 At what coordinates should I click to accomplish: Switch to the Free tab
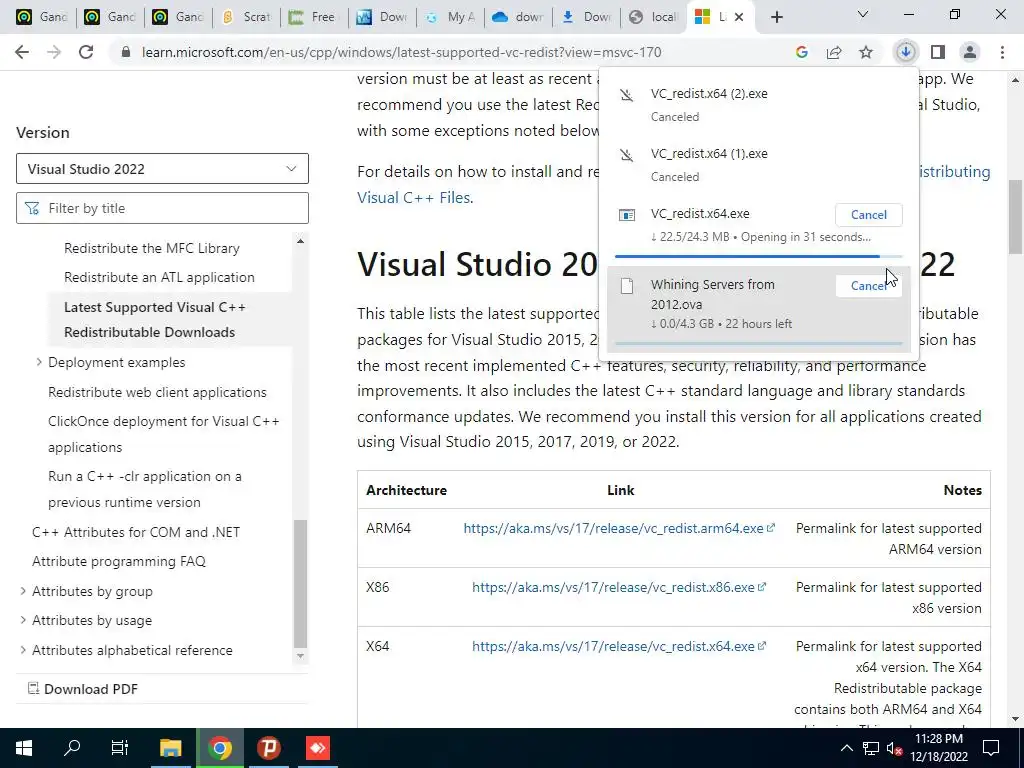coord(314,17)
